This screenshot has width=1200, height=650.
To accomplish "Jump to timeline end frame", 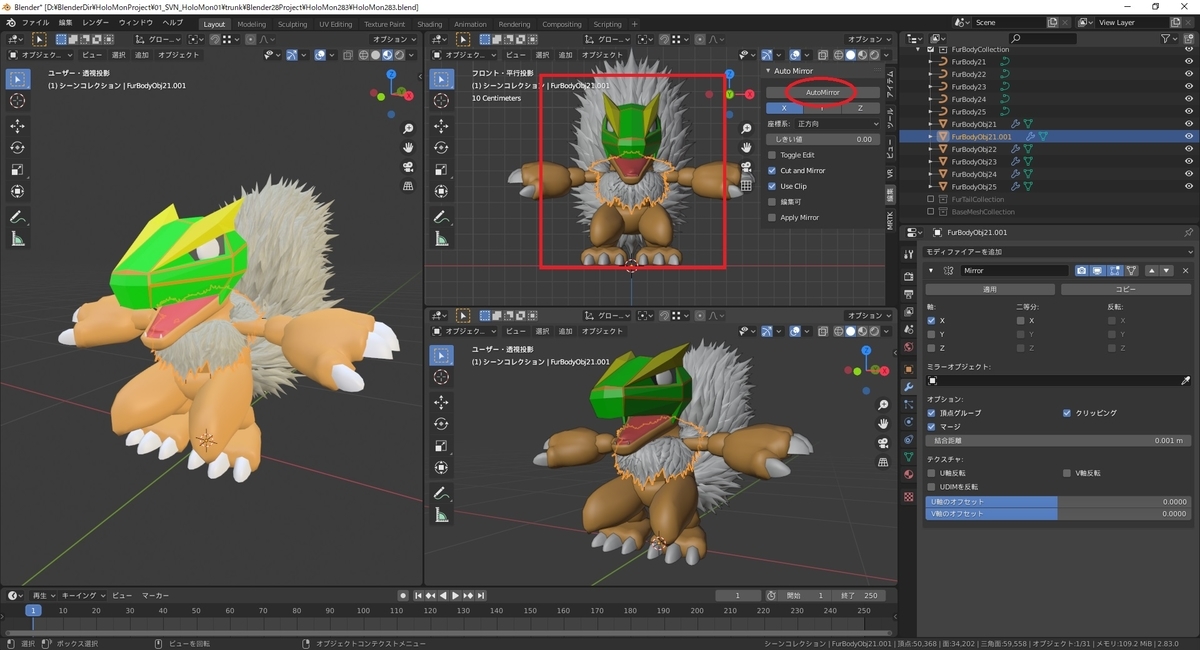I will (482, 595).
